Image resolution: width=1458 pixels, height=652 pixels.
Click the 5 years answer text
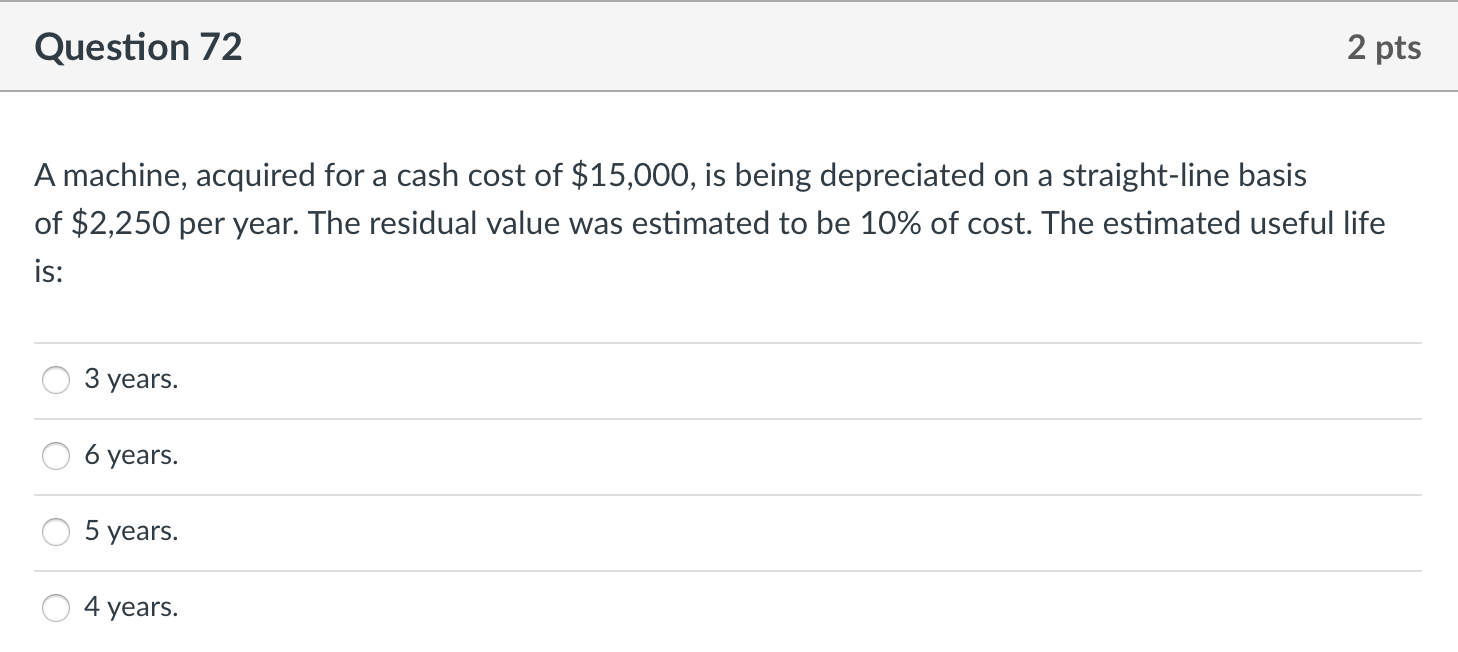tap(132, 532)
